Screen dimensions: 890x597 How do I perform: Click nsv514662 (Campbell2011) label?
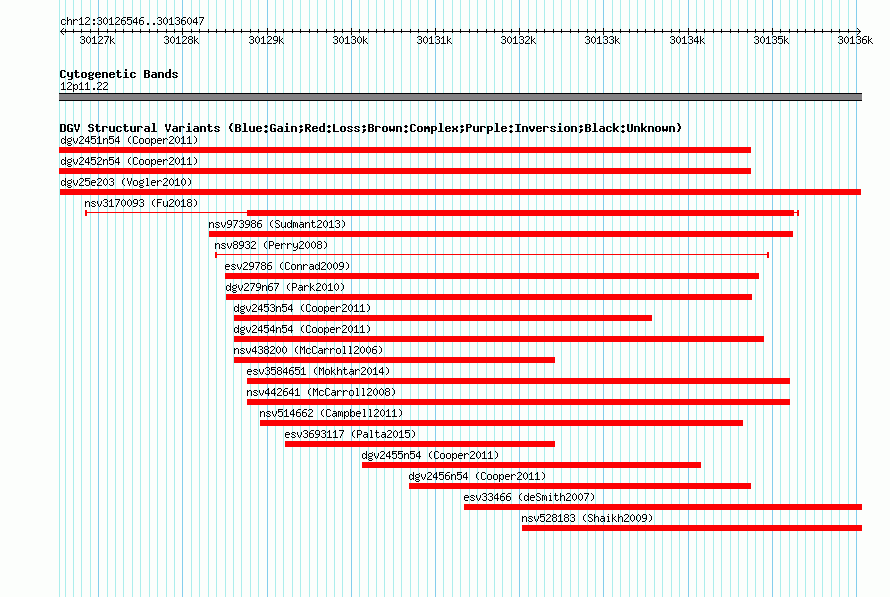tap(331, 413)
